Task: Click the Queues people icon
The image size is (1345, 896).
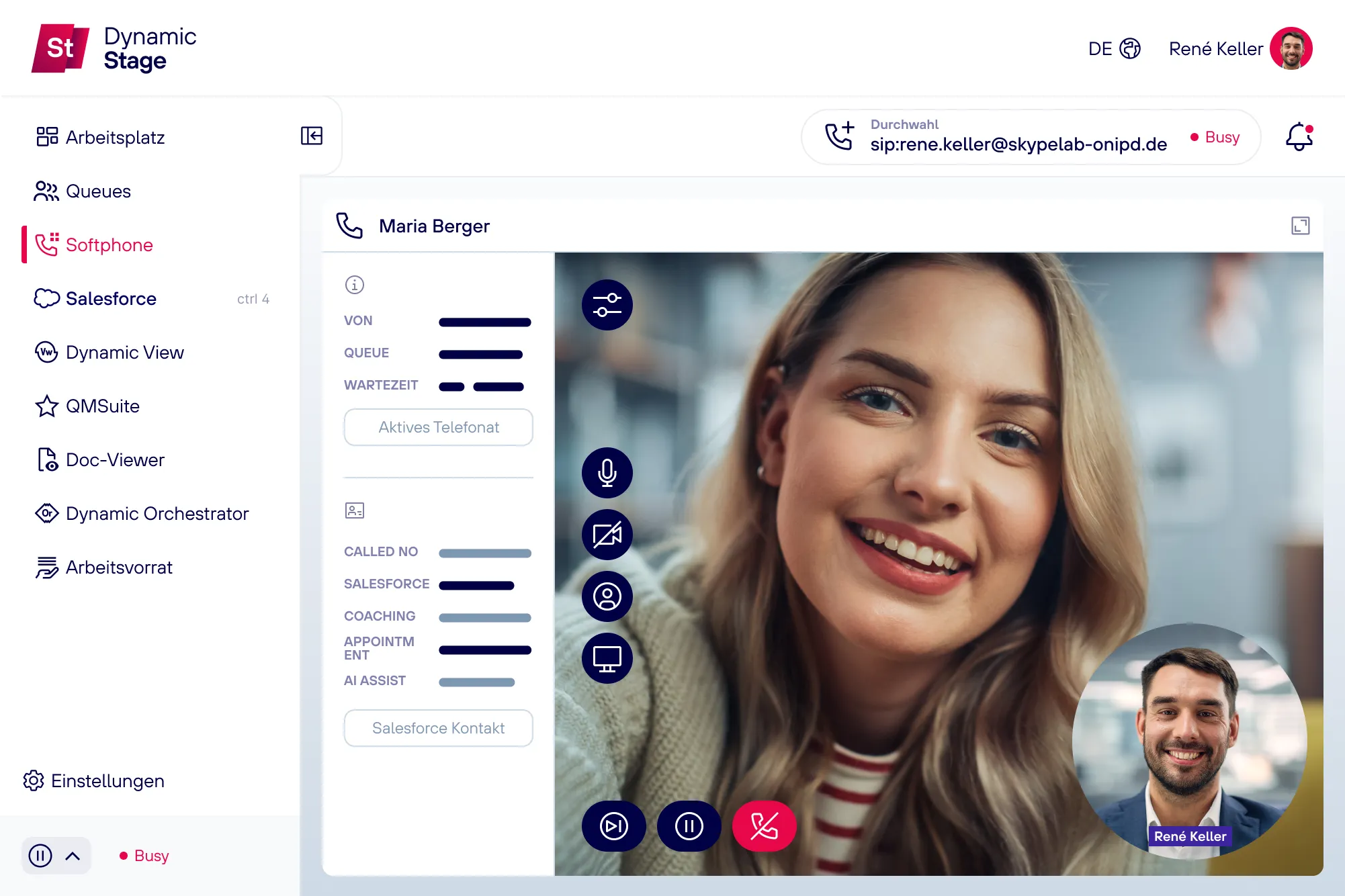Action: [x=46, y=191]
